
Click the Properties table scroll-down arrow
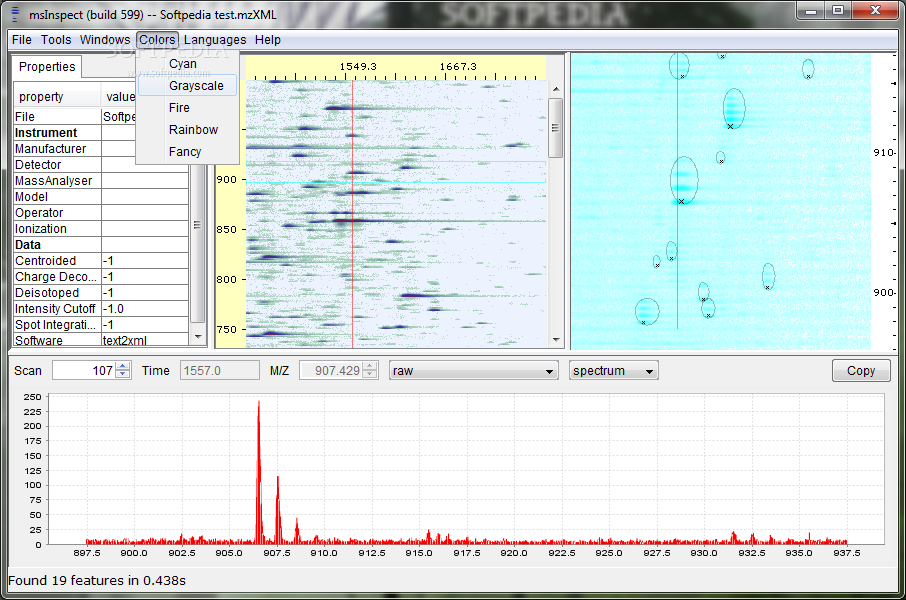(x=198, y=336)
